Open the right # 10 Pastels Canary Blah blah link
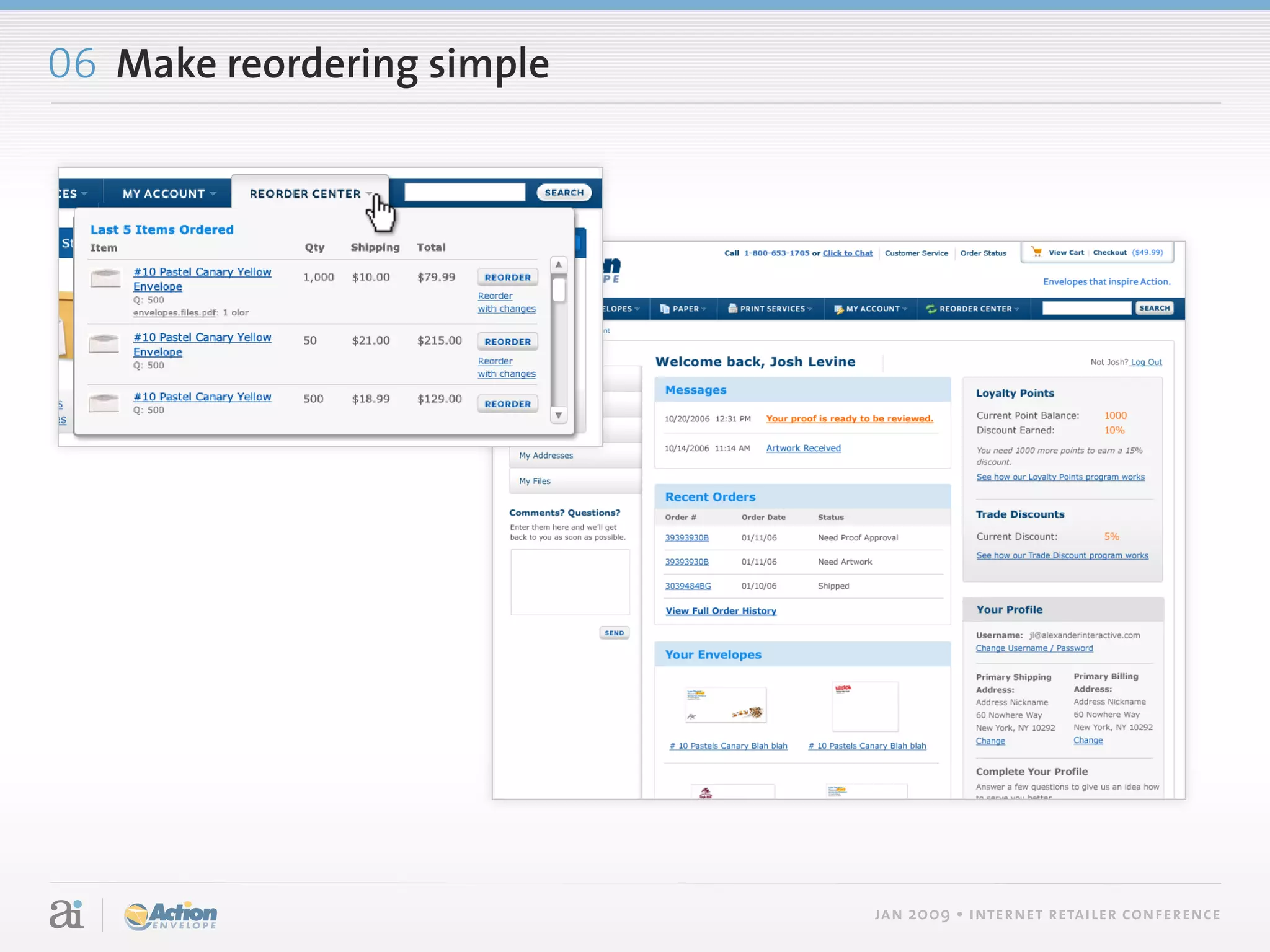Viewport: 1270px width, 952px height. 867,746
